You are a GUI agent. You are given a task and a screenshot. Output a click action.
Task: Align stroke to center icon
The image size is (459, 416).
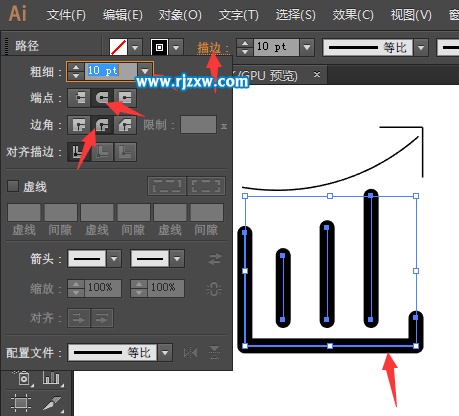point(79,152)
